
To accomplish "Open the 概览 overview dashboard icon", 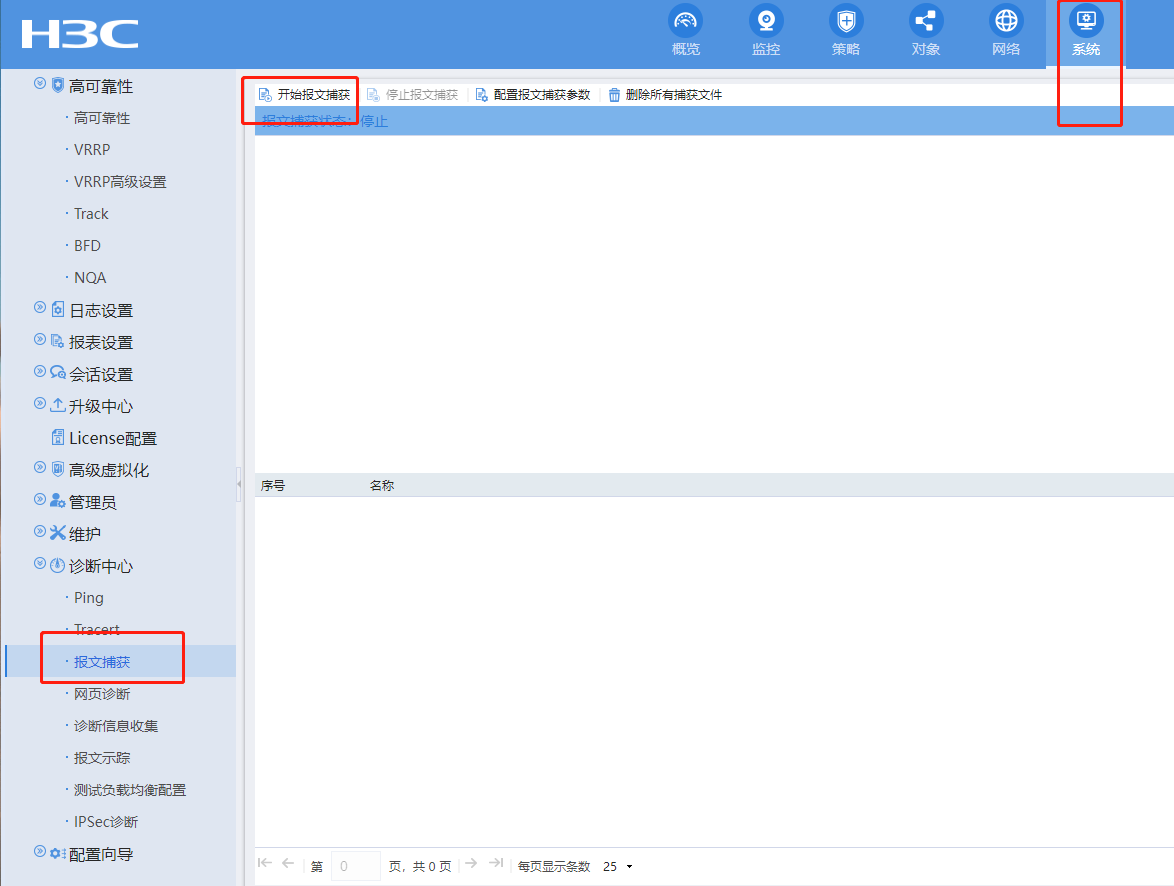I will (x=685, y=21).
